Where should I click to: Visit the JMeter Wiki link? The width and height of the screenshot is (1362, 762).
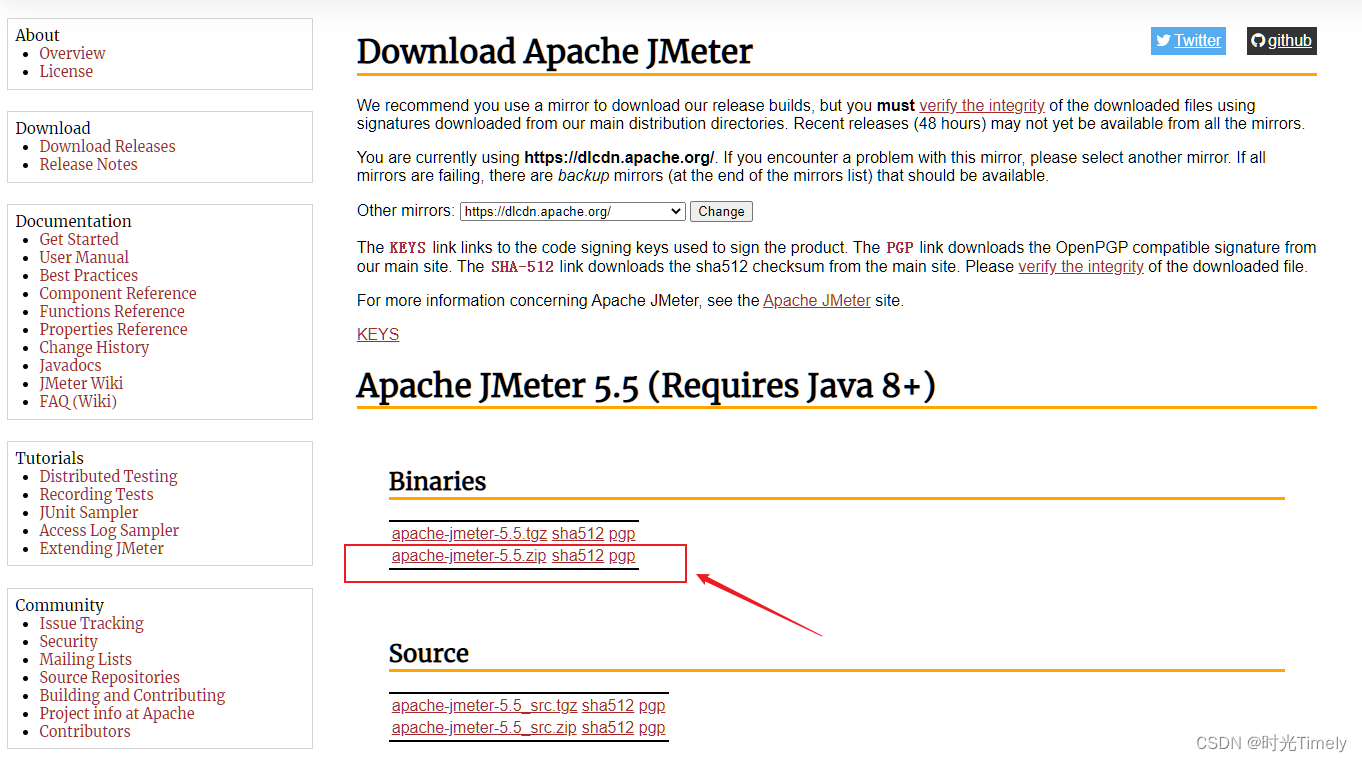pos(81,383)
